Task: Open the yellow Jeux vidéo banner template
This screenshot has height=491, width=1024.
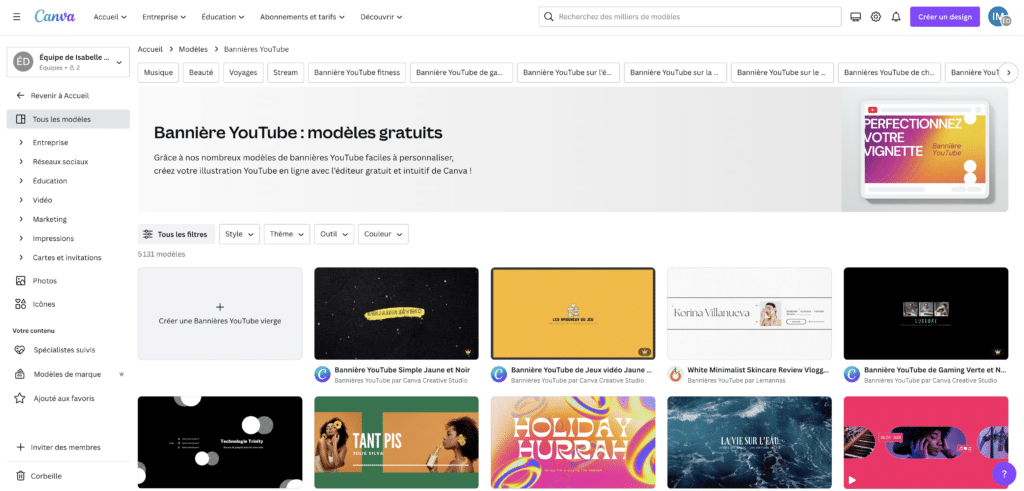Action: click(573, 313)
